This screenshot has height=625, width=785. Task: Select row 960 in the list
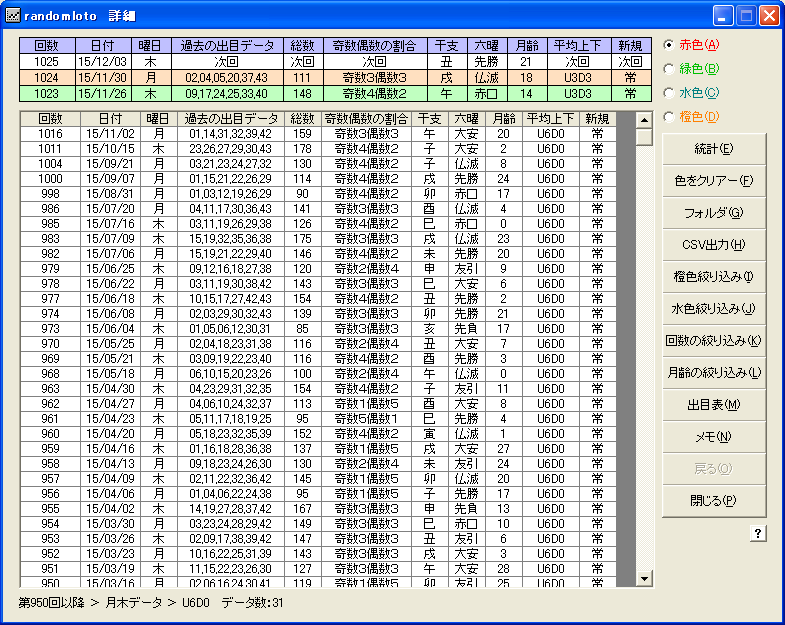[318, 434]
